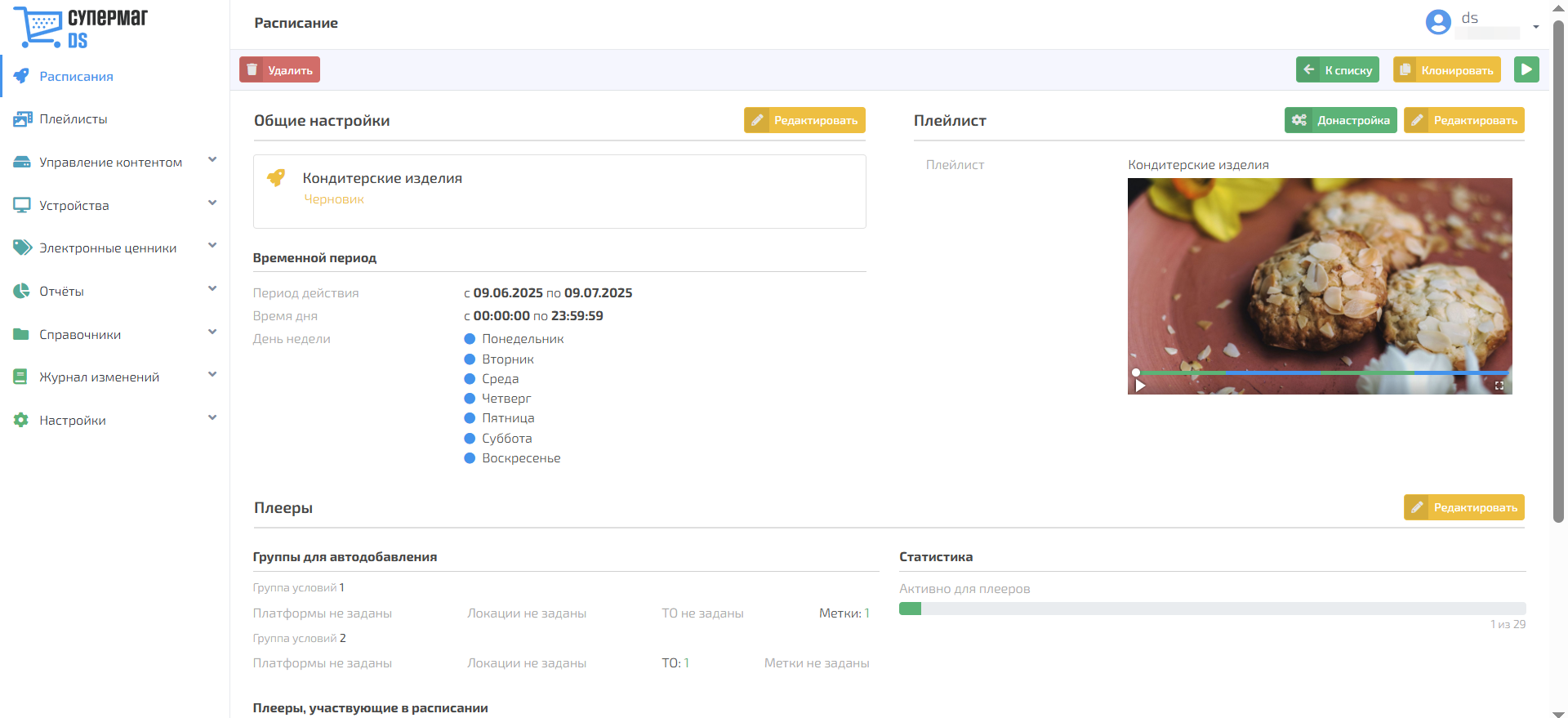1568x718 pixels.
Task: Click the Понедельник weekday indicator
Action: [470, 339]
